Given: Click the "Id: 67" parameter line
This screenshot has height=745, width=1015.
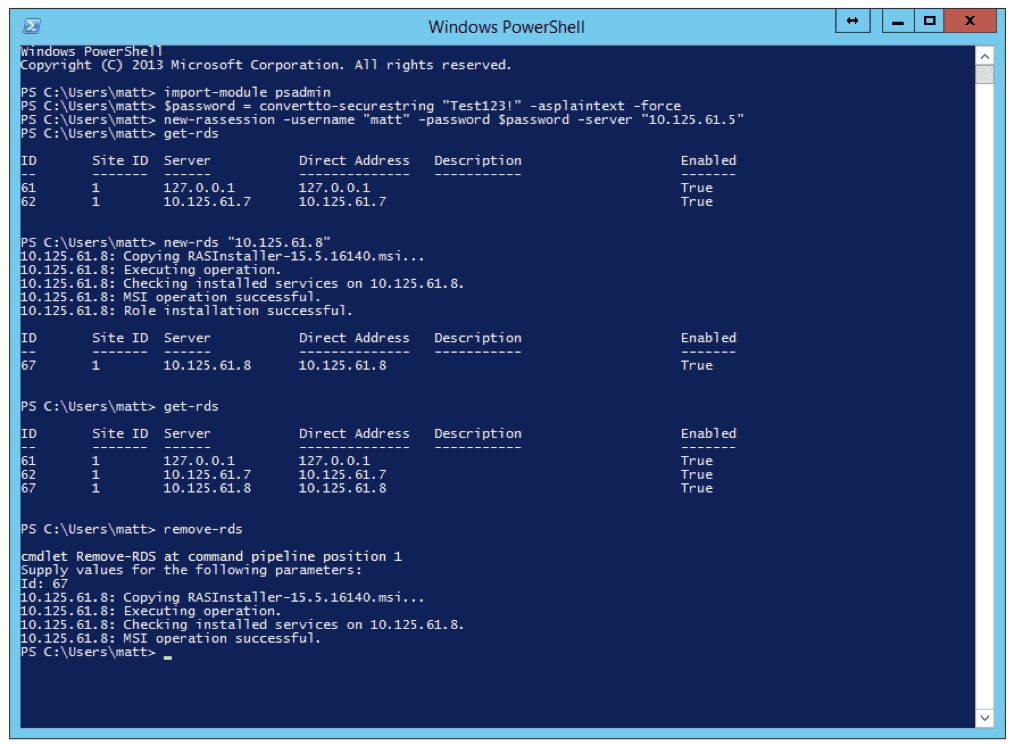Looking at the screenshot, I should point(44,583).
